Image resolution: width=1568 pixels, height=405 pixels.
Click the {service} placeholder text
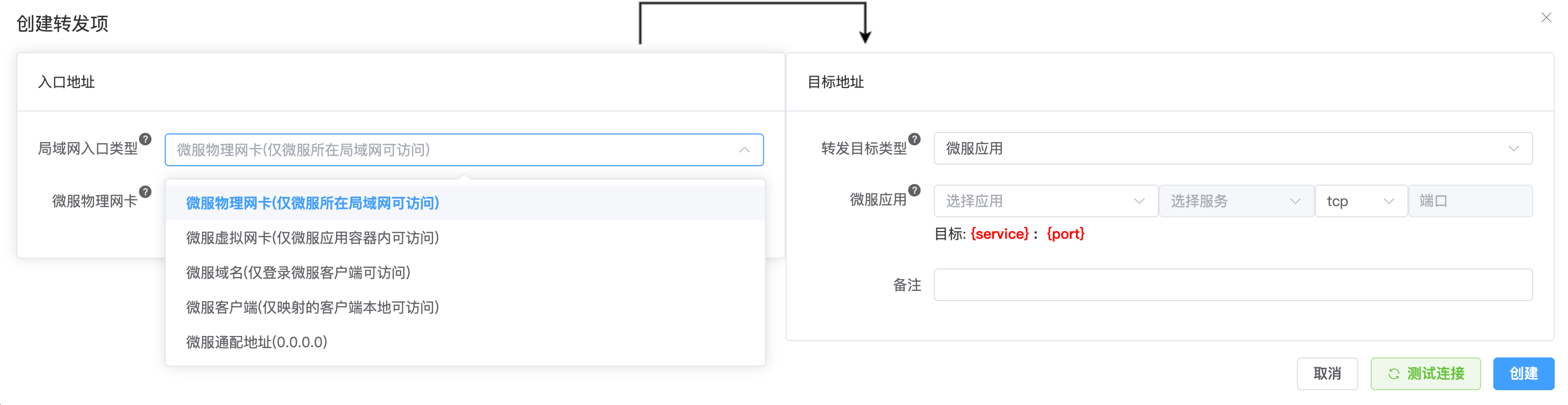[999, 234]
